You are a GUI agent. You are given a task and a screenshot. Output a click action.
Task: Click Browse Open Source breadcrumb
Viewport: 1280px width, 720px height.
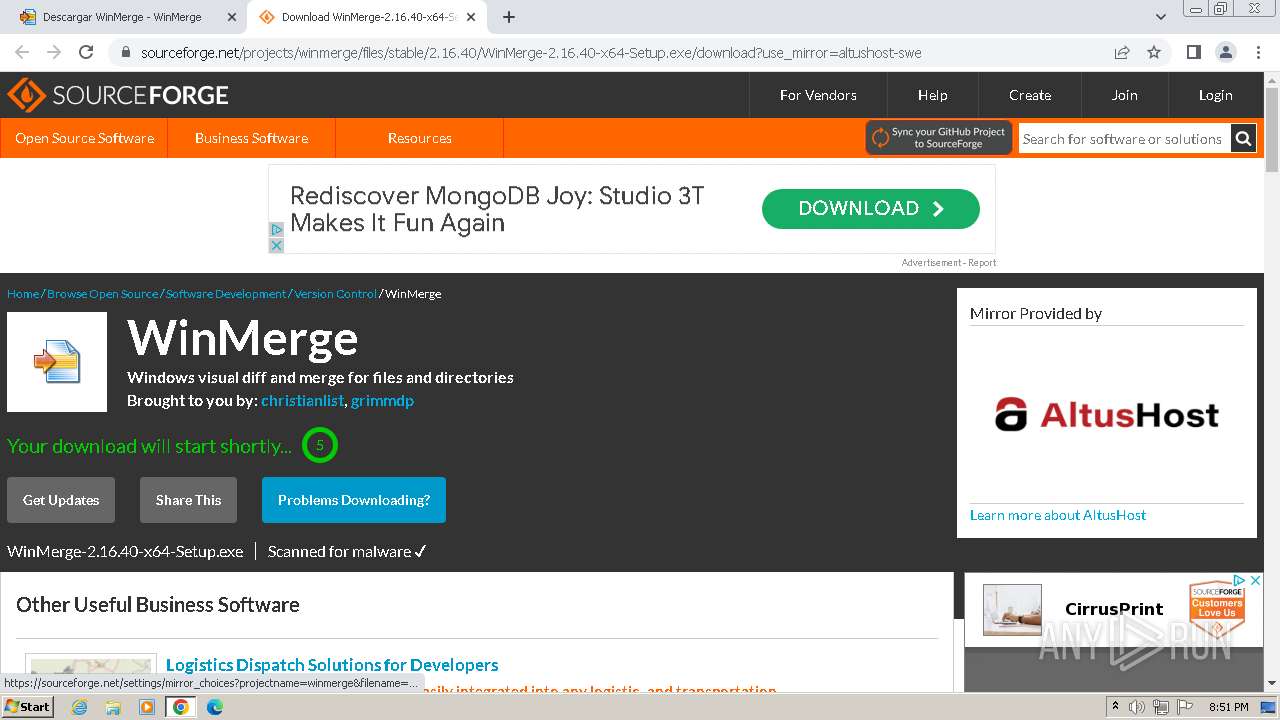point(102,293)
